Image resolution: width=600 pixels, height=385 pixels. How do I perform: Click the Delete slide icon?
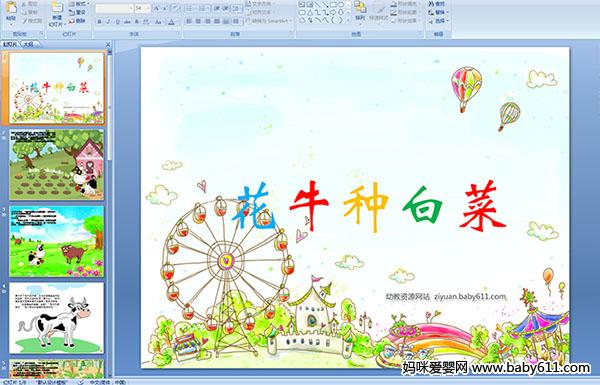click(x=77, y=21)
